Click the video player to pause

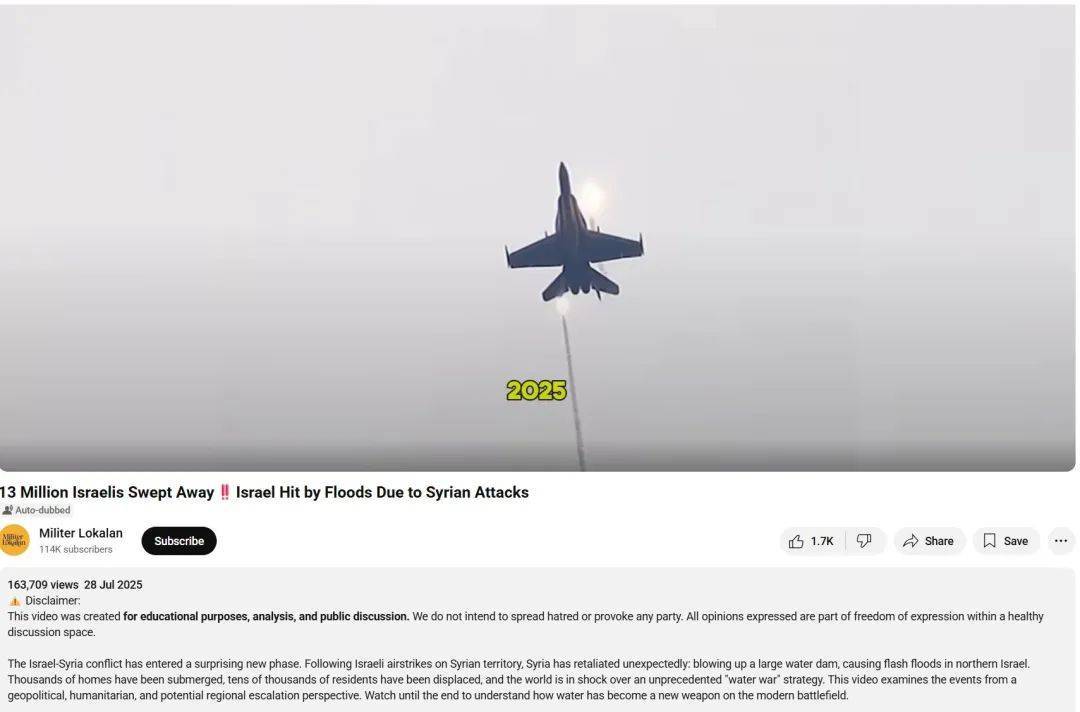pos(537,238)
